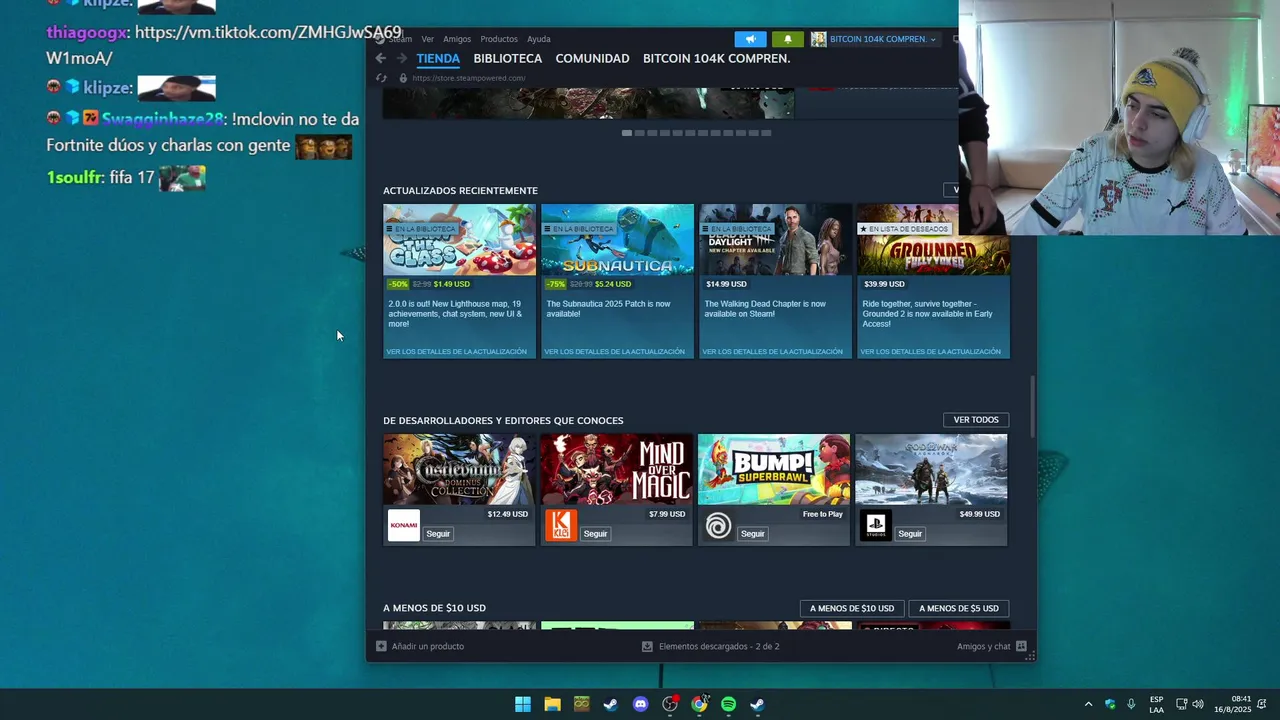The image size is (1280, 720).
Task: Click Seguir next to PlayStation Studios
Action: 910,534
